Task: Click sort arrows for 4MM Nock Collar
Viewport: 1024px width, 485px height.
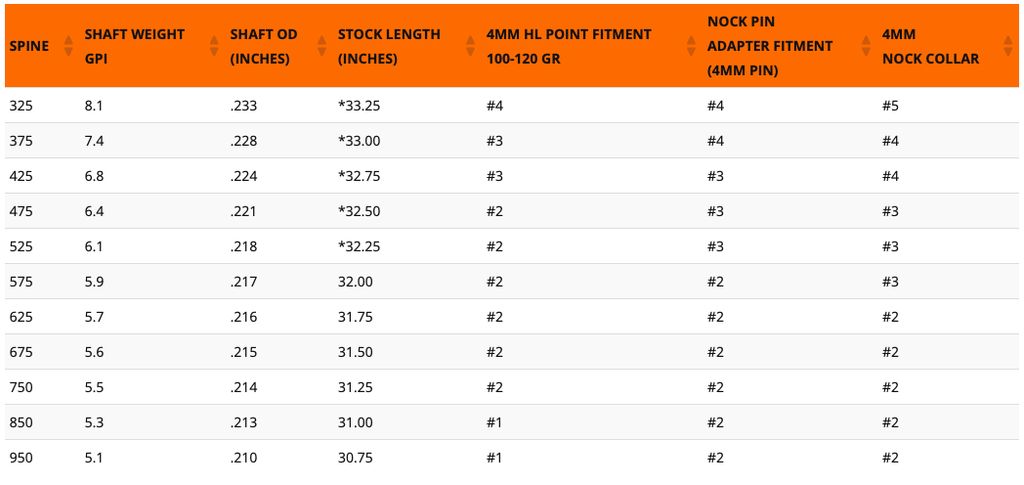Action: (1007, 46)
